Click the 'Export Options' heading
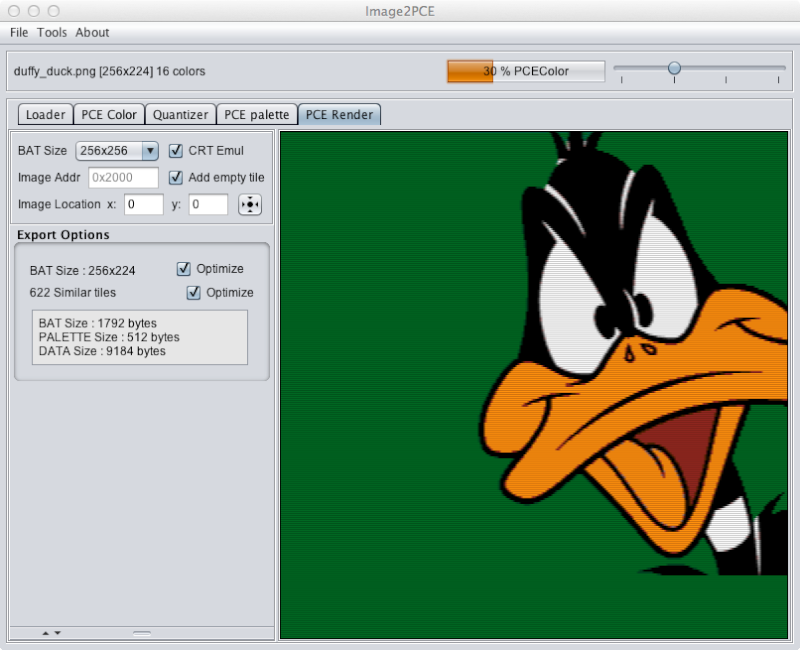 tap(63, 235)
